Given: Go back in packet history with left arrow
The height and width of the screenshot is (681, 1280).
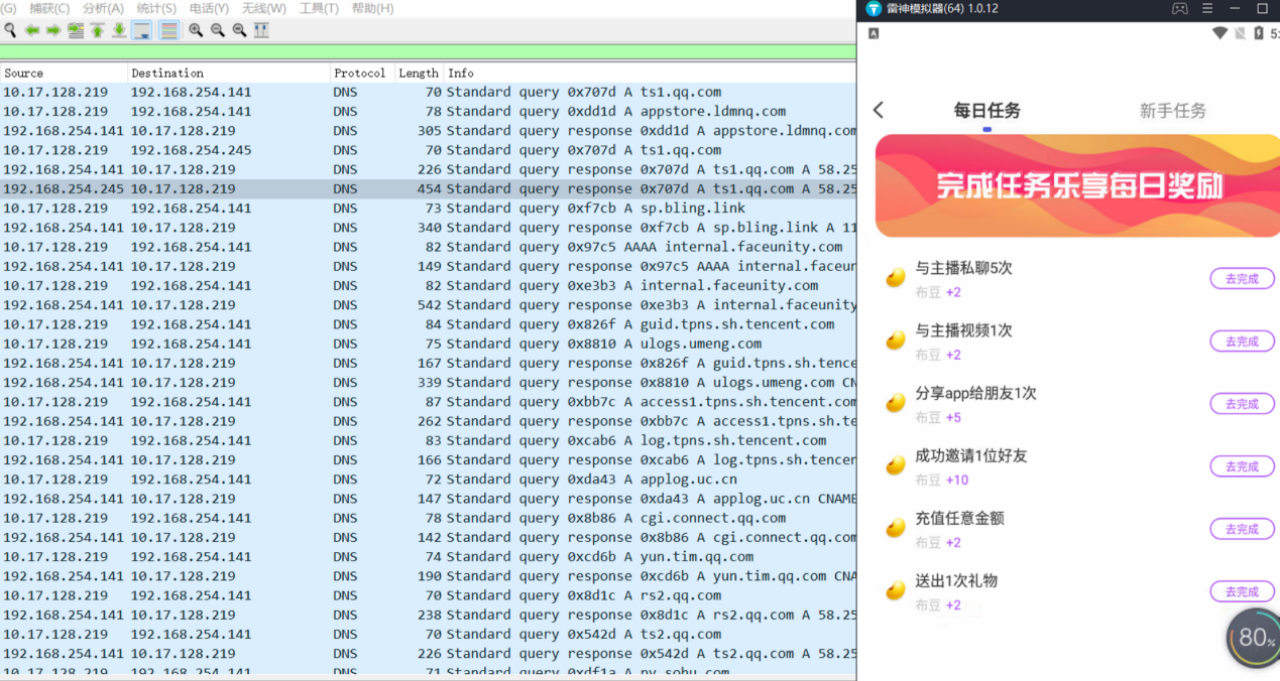Looking at the screenshot, I should [x=32, y=30].
